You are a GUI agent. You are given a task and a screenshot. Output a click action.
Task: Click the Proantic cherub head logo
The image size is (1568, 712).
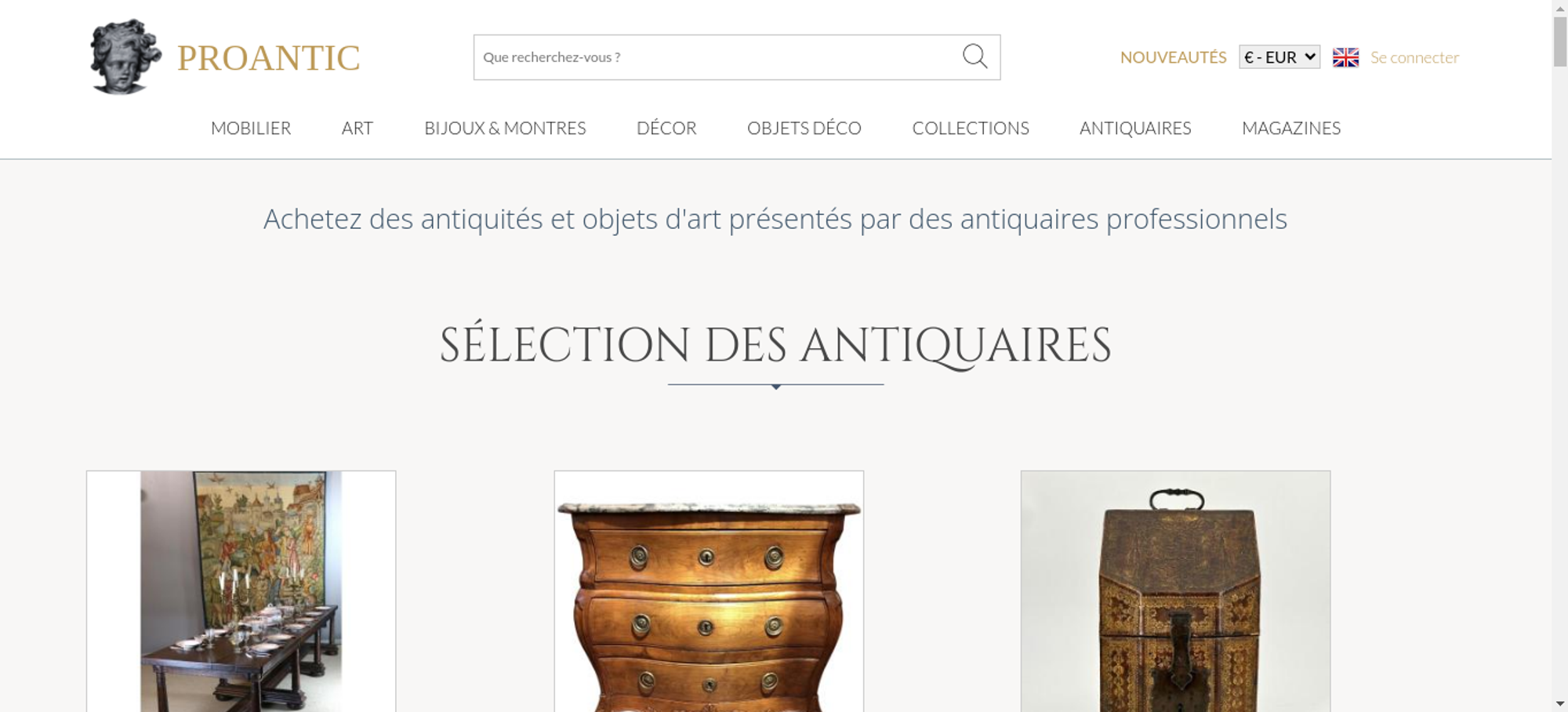[125, 56]
